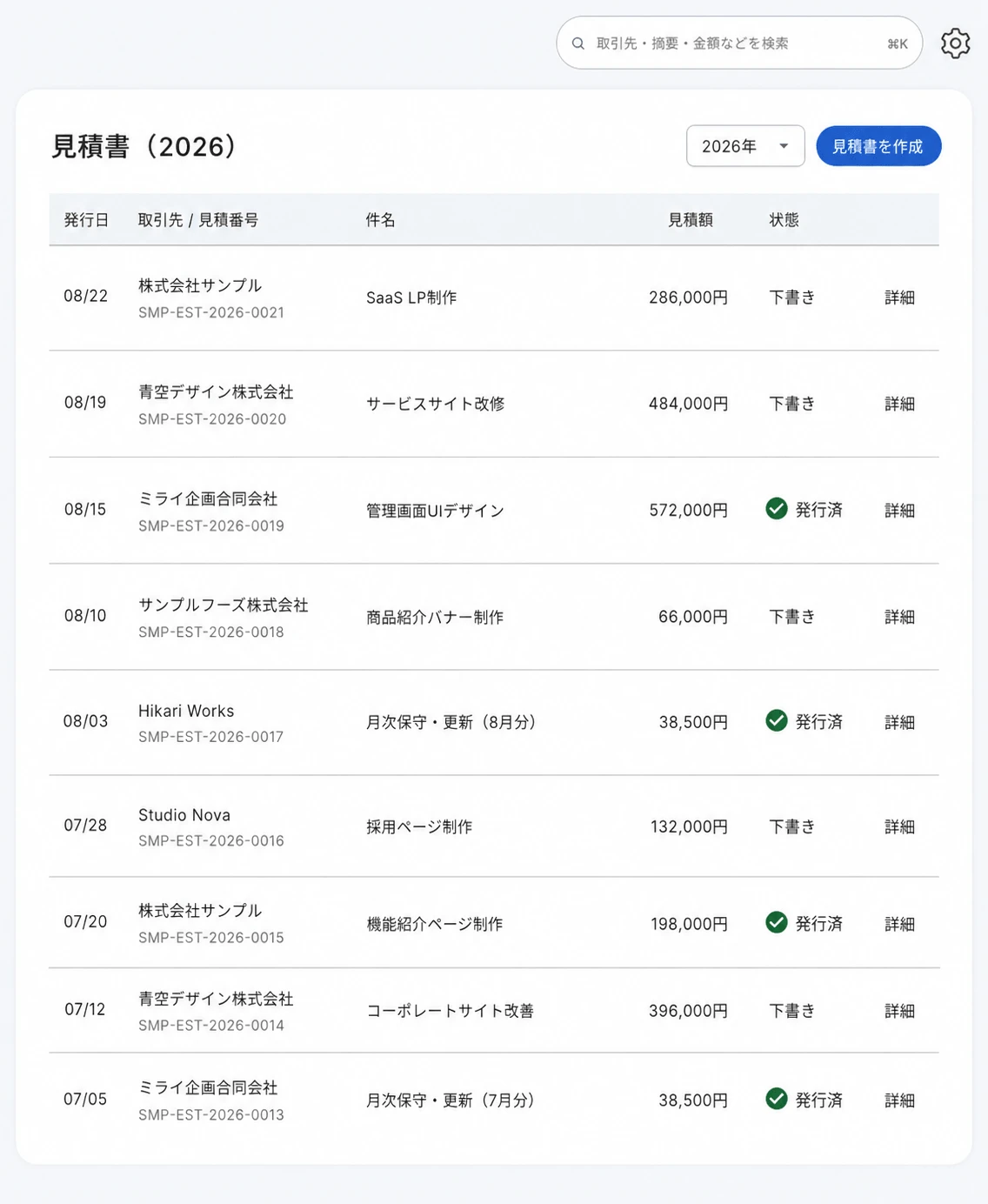Click the date 07/28

85,825
